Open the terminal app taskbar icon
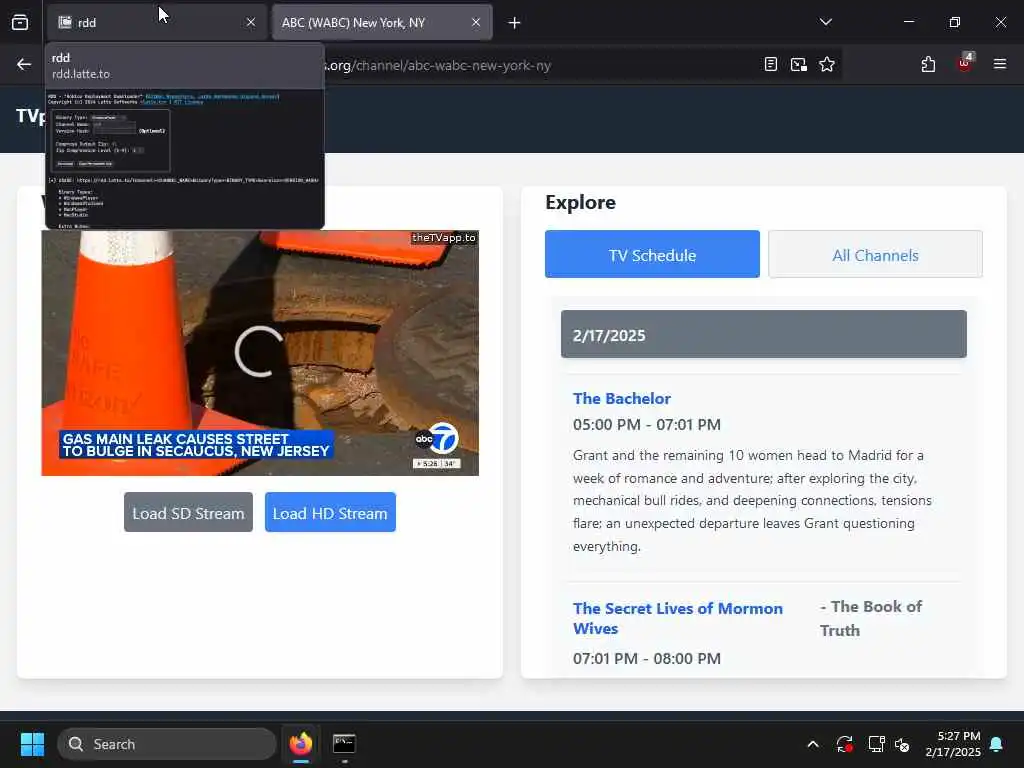Viewport: 1024px width, 768px height. point(344,744)
